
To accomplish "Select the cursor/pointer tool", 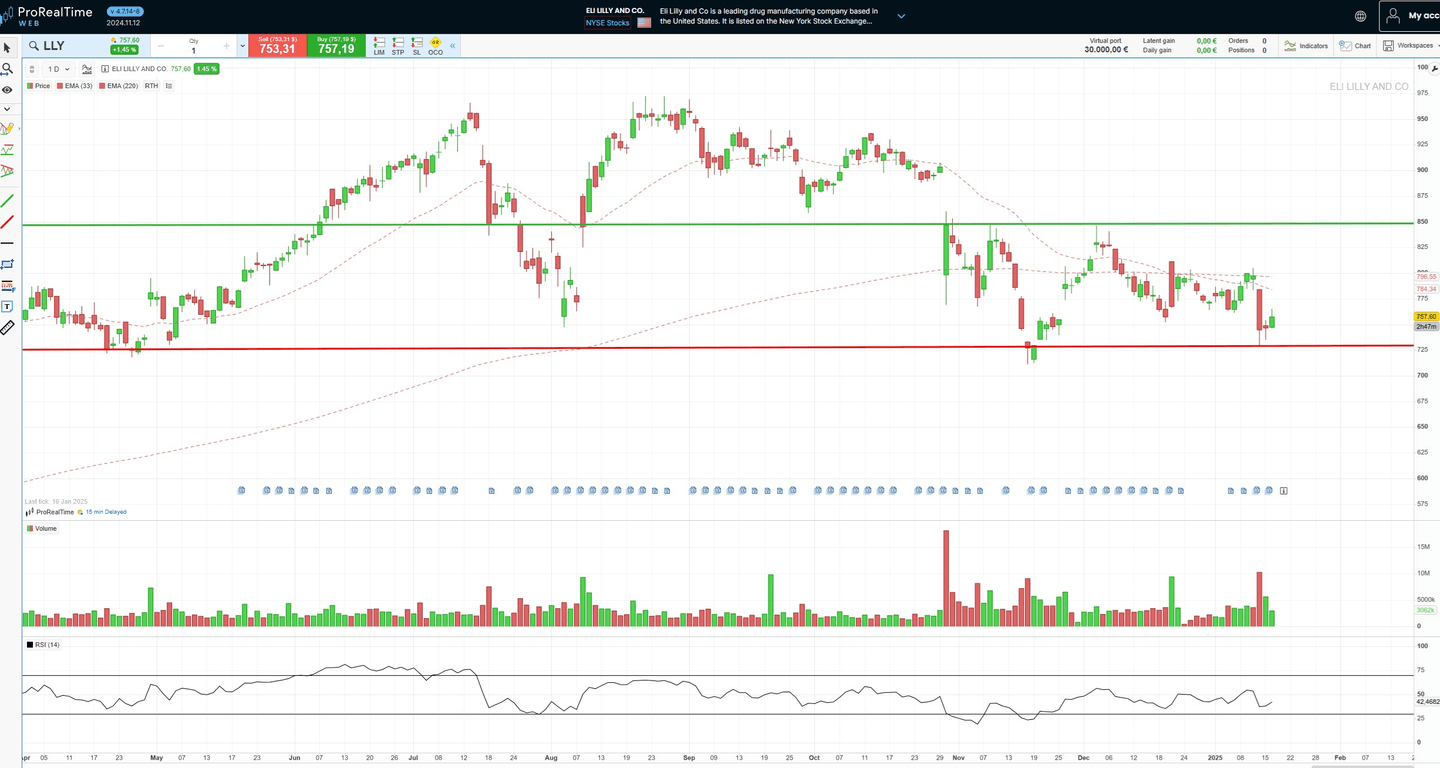I will (7, 48).
